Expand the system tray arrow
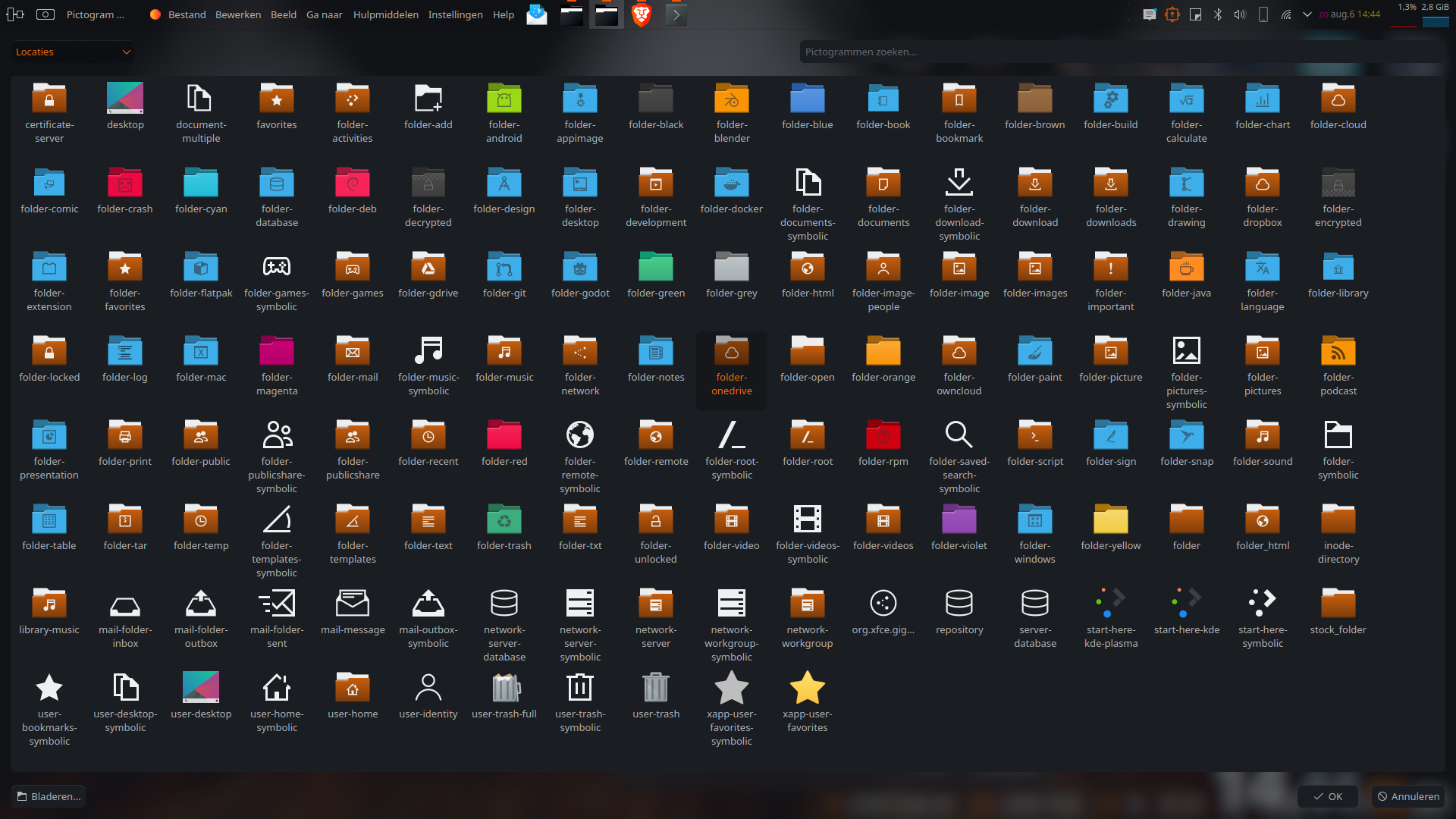 coord(1307,14)
